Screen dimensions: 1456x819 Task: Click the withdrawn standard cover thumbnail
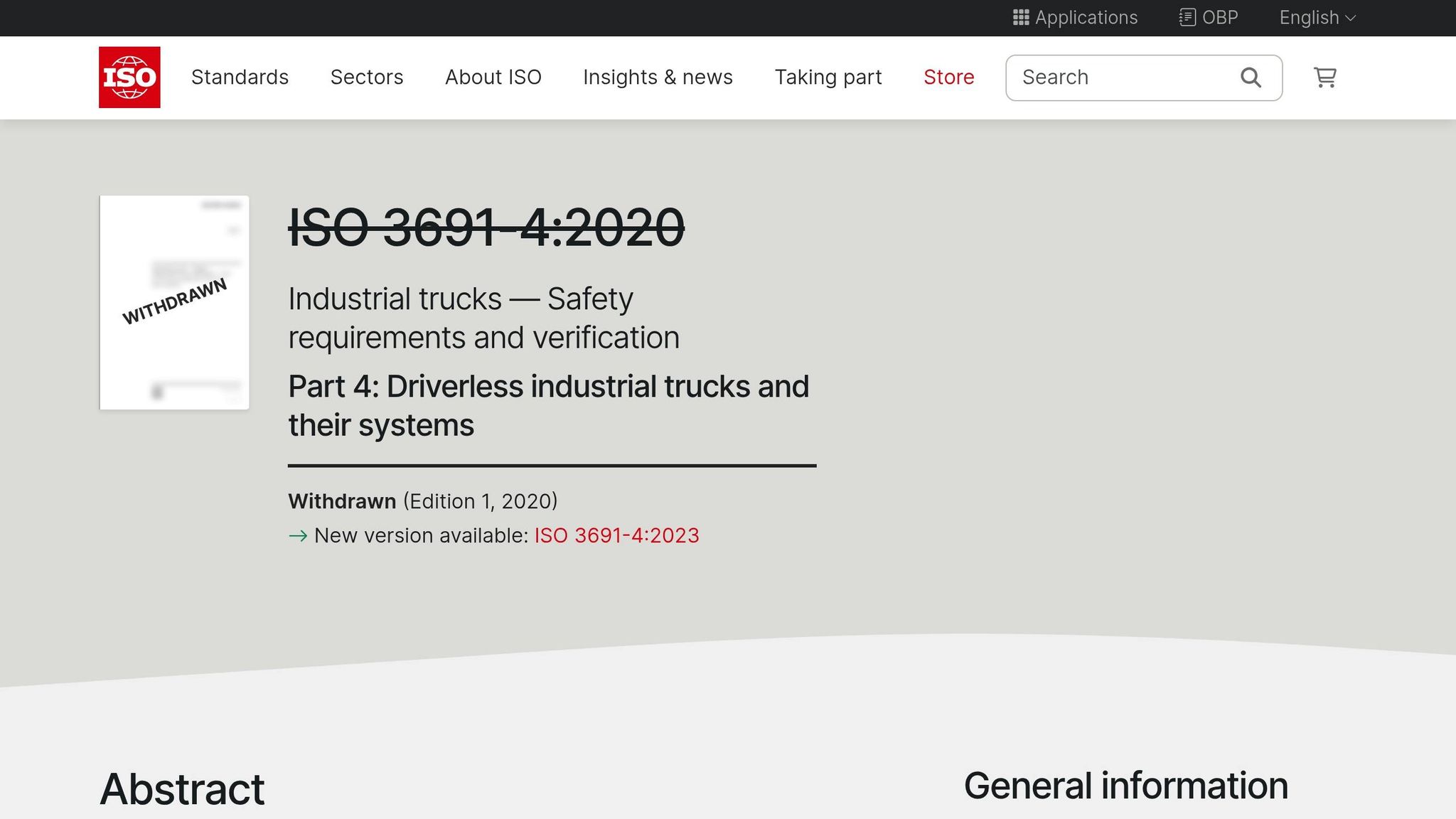coord(174,302)
